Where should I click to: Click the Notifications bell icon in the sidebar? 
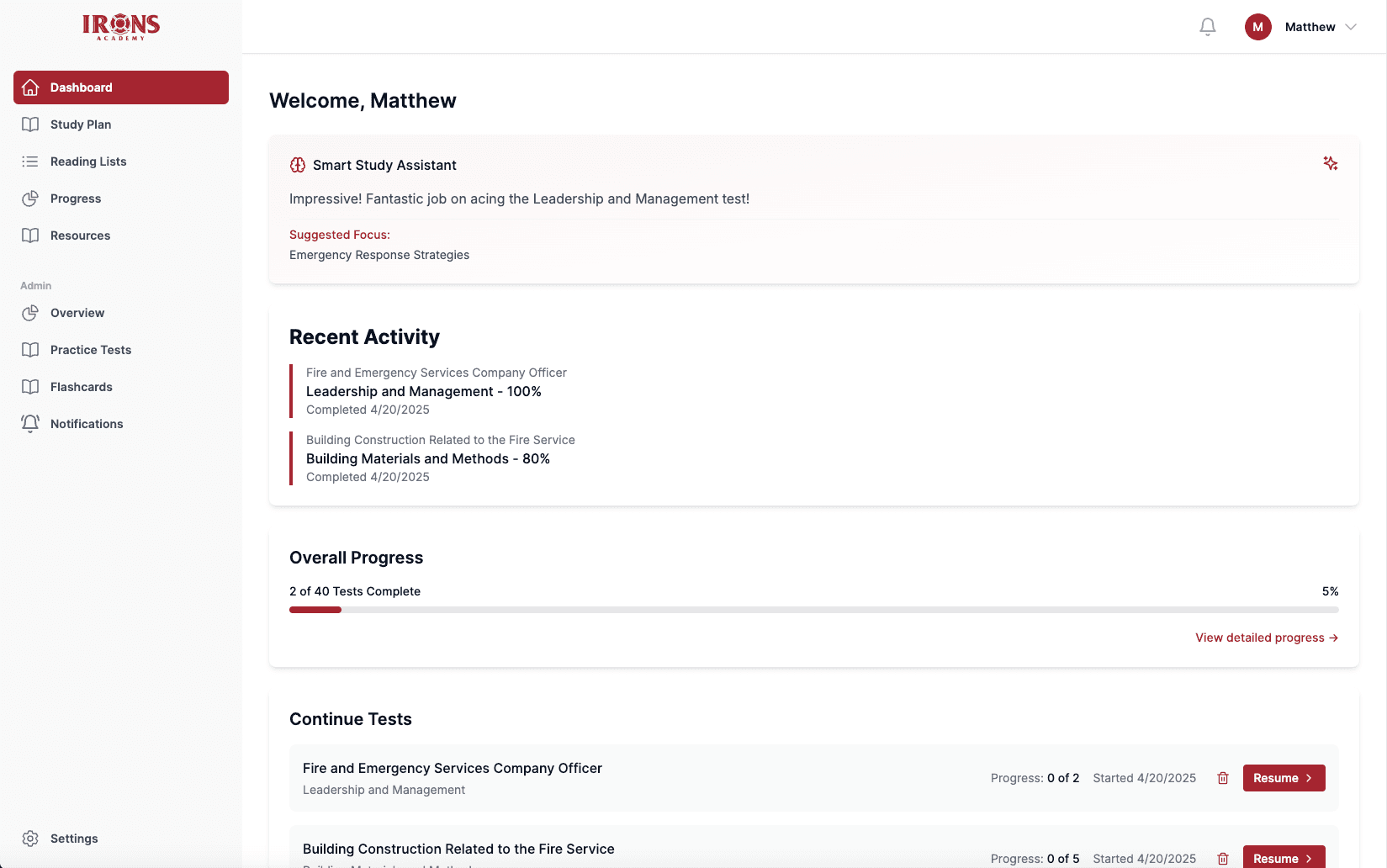(30, 423)
